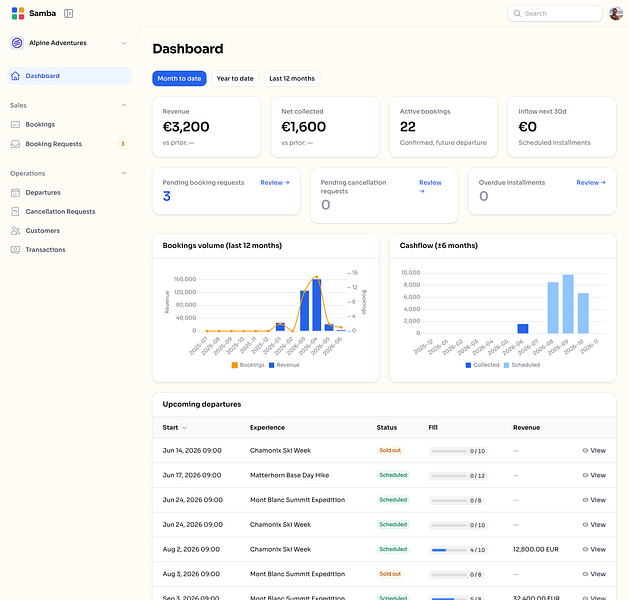629x600 pixels.
Task: Click the Samba logo icon
Action: point(18,13)
